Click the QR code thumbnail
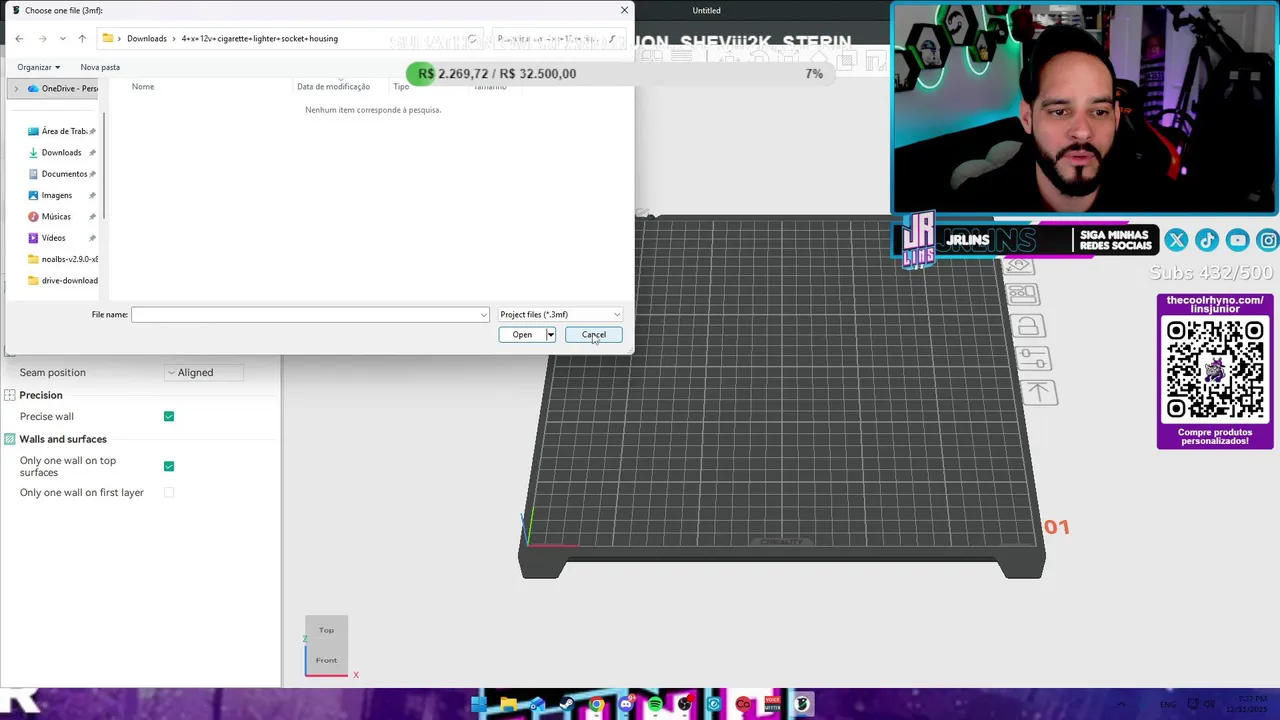The height and width of the screenshot is (720, 1280). pyautogui.click(x=1215, y=370)
